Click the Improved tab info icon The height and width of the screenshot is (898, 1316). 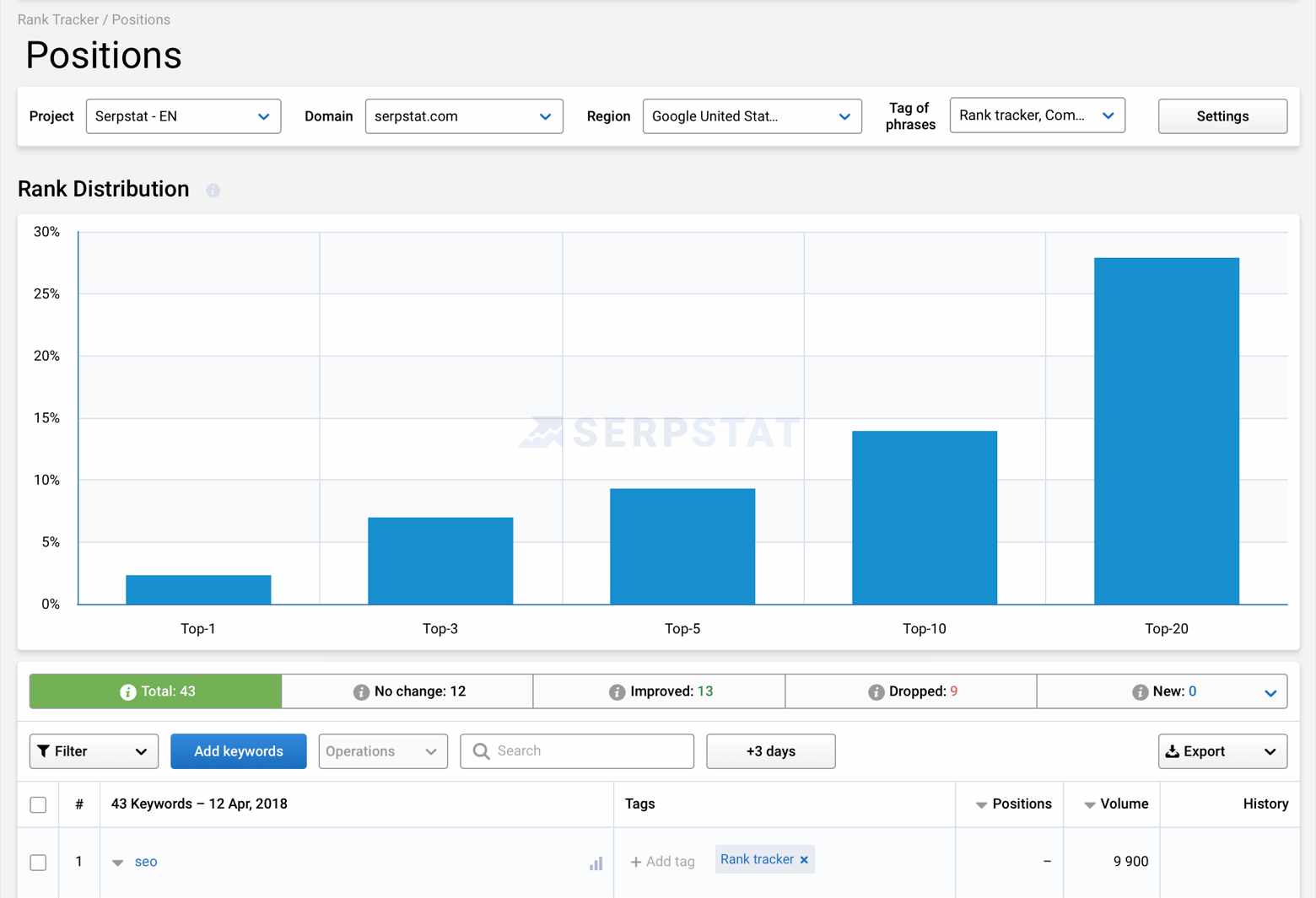point(615,691)
